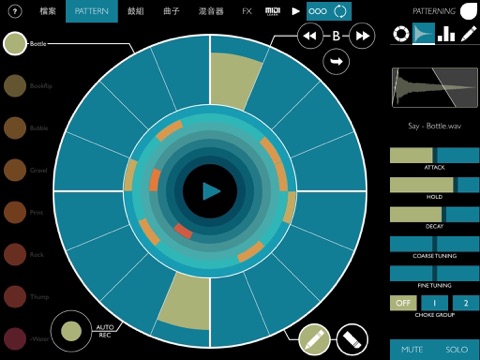Mute the Bottle track

pos(412,349)
